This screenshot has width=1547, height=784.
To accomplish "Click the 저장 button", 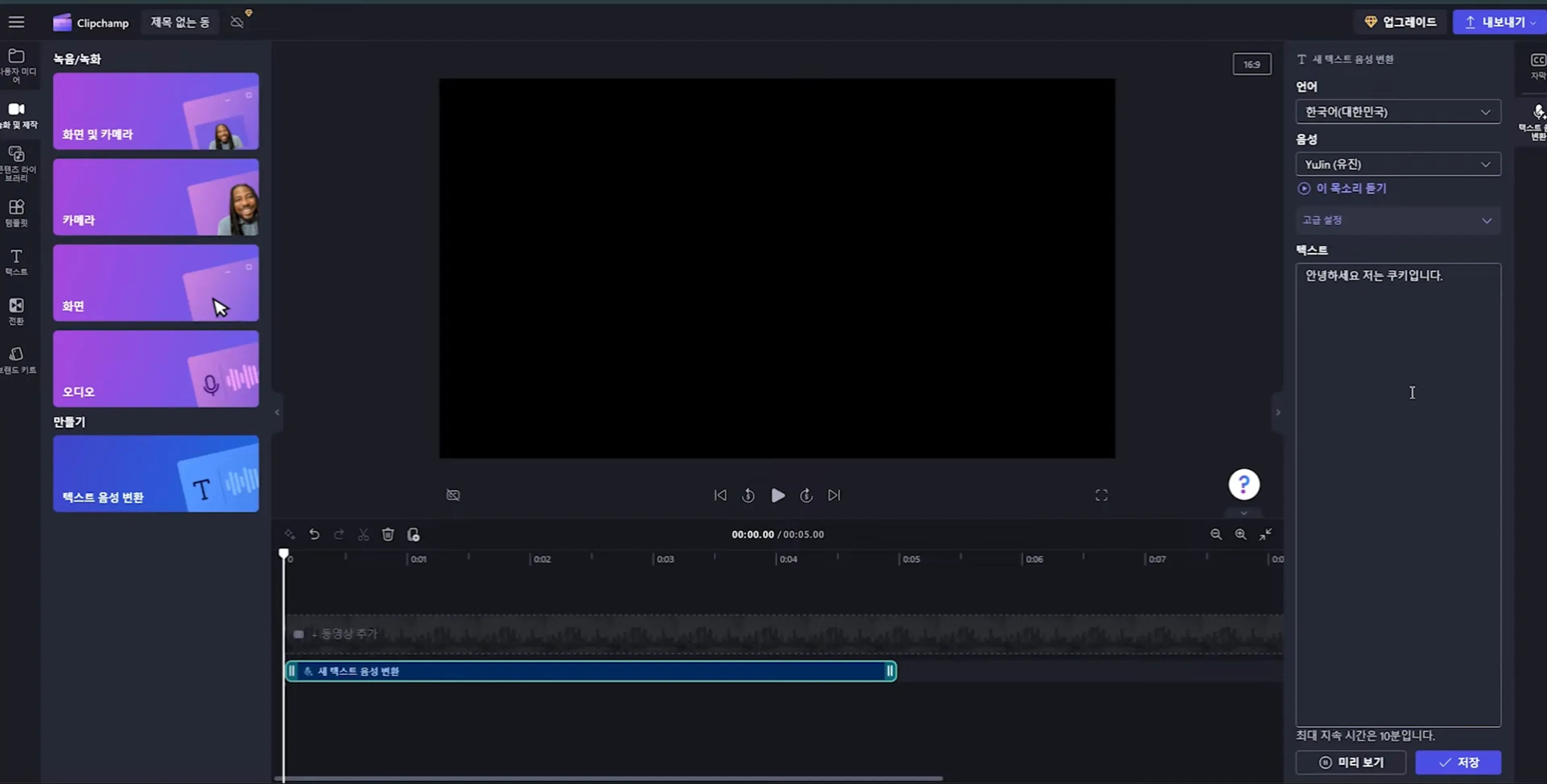I will point(1459,762).
